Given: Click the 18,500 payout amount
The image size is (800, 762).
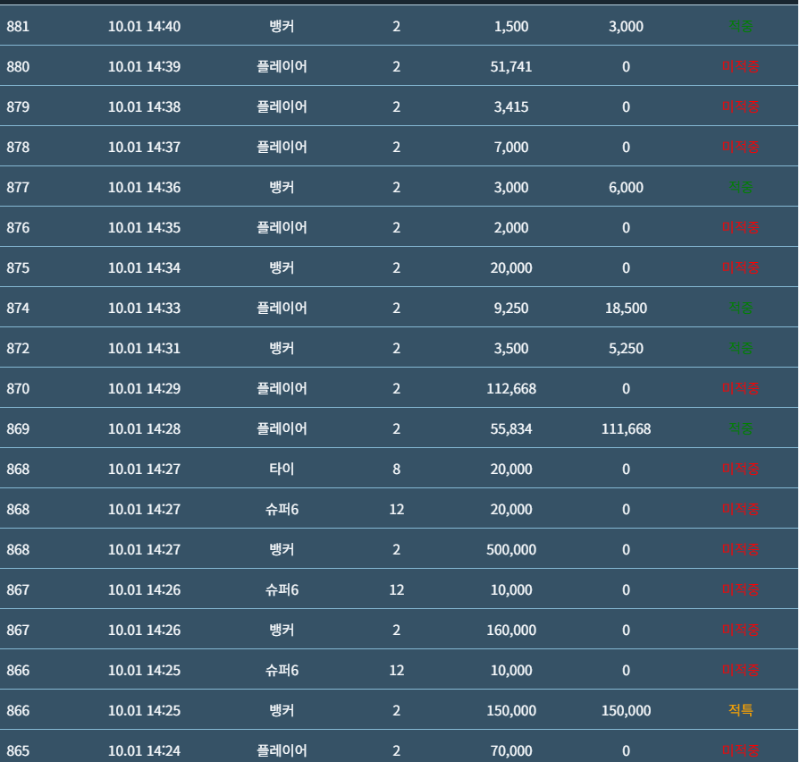Looking at the screenshot, I should 626,308.
